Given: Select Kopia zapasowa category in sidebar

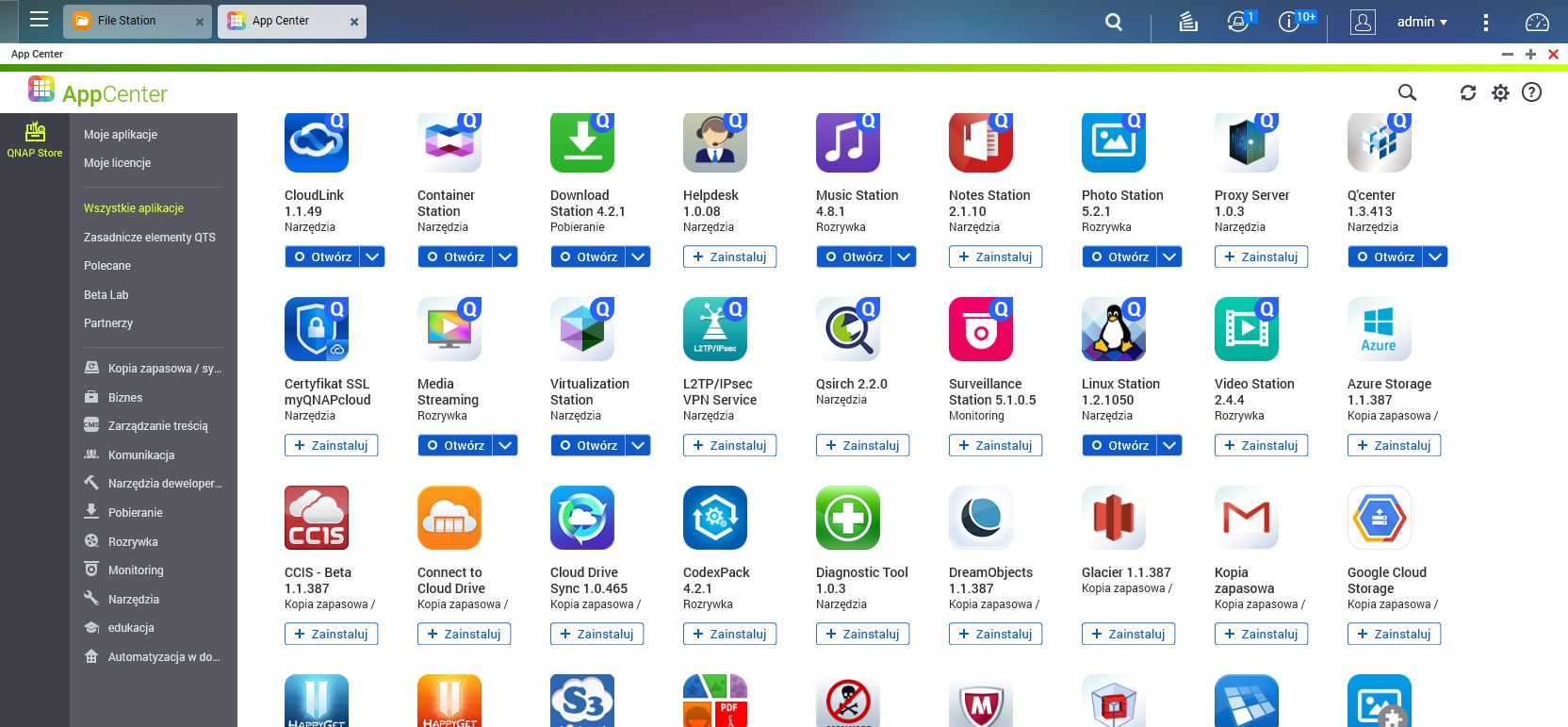Looking at the screenshot, I should [154, 369].
